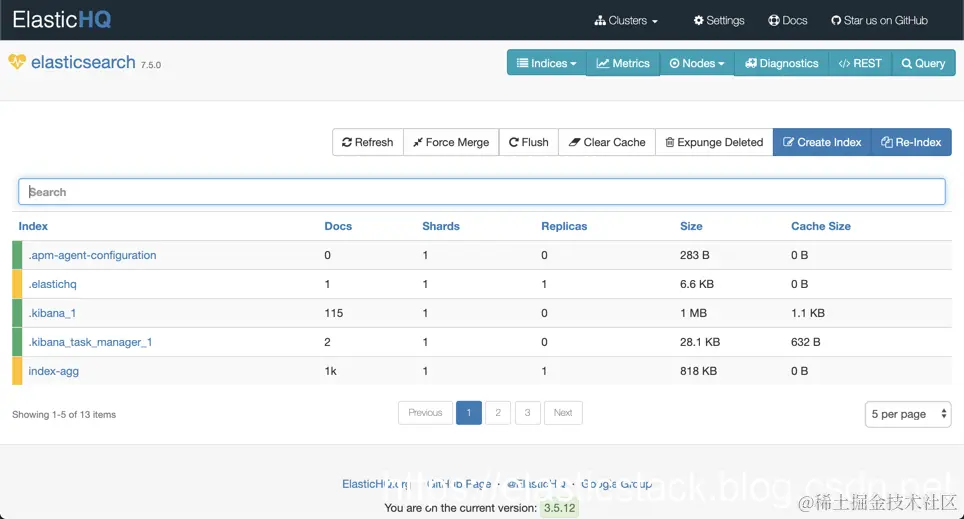Go to page 2 of indices
The image size is (964, 519).
point(498,413)
